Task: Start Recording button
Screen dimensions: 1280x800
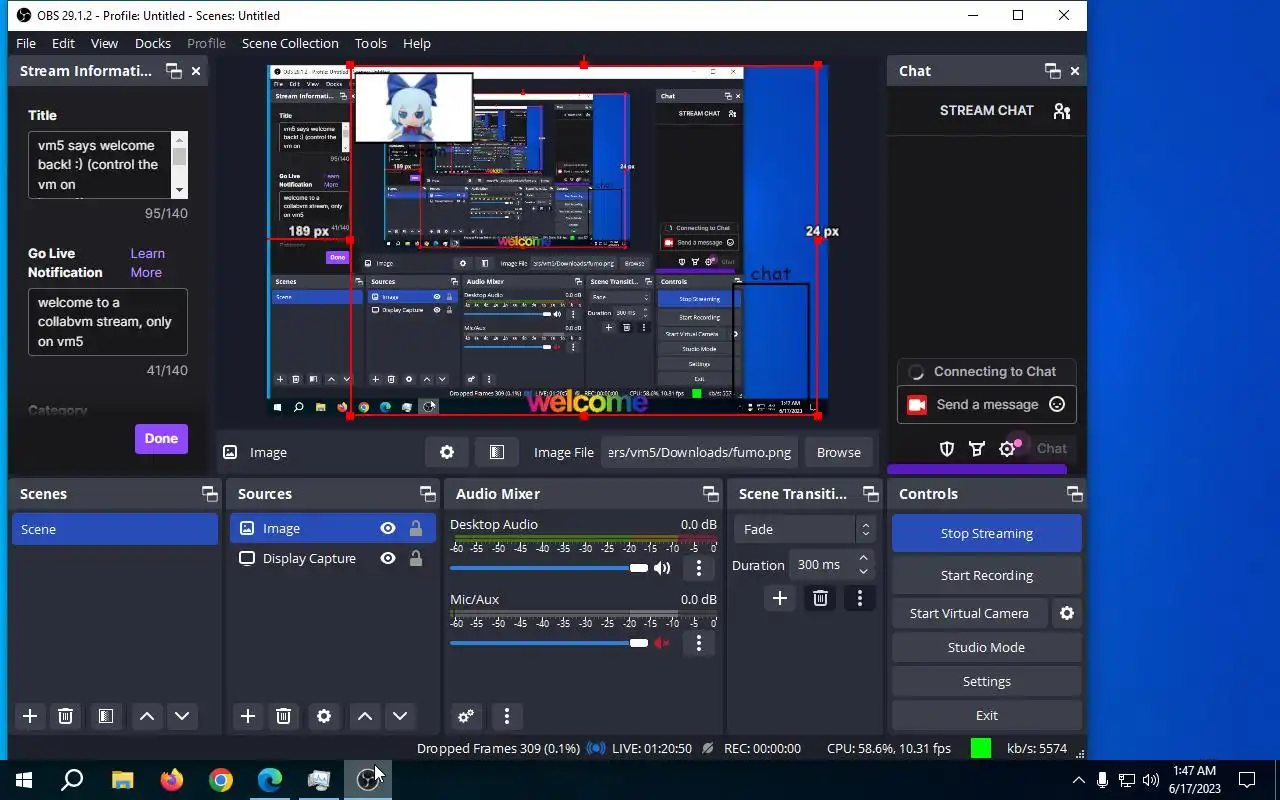Action: coord(986,575)
